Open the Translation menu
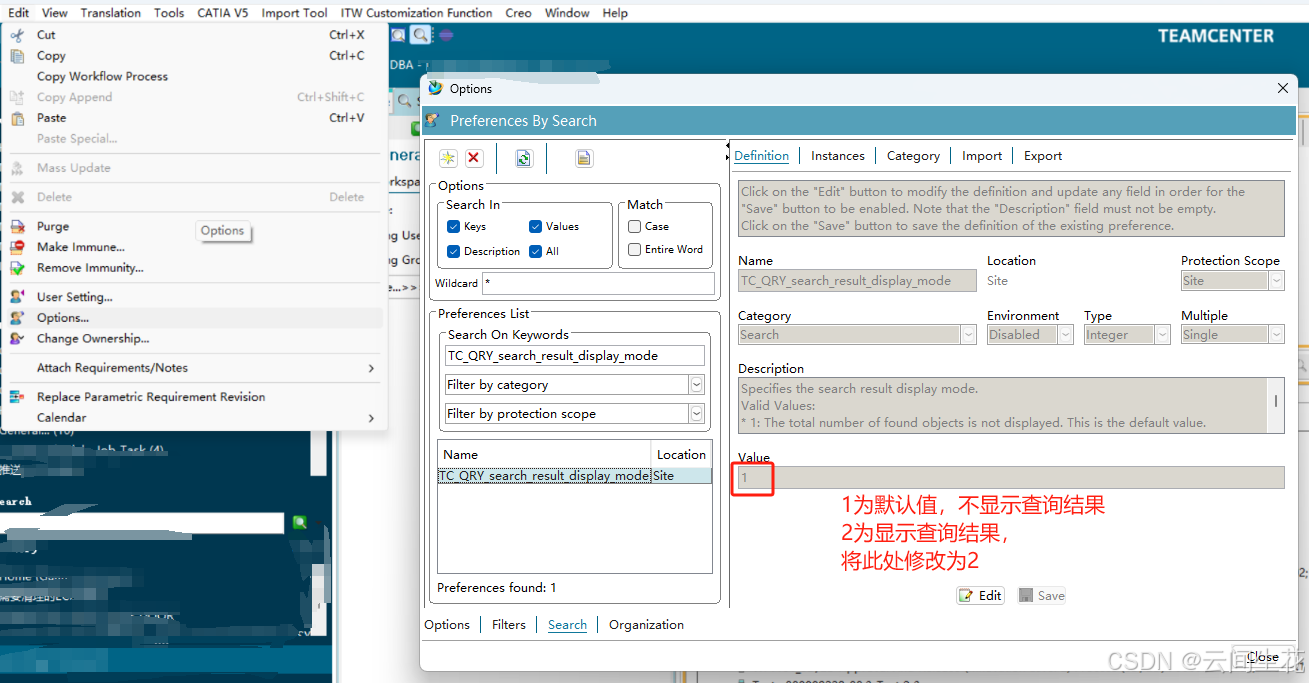This screenshot has height=683, width=1309. pyautogui.click(x=111, y=13)
